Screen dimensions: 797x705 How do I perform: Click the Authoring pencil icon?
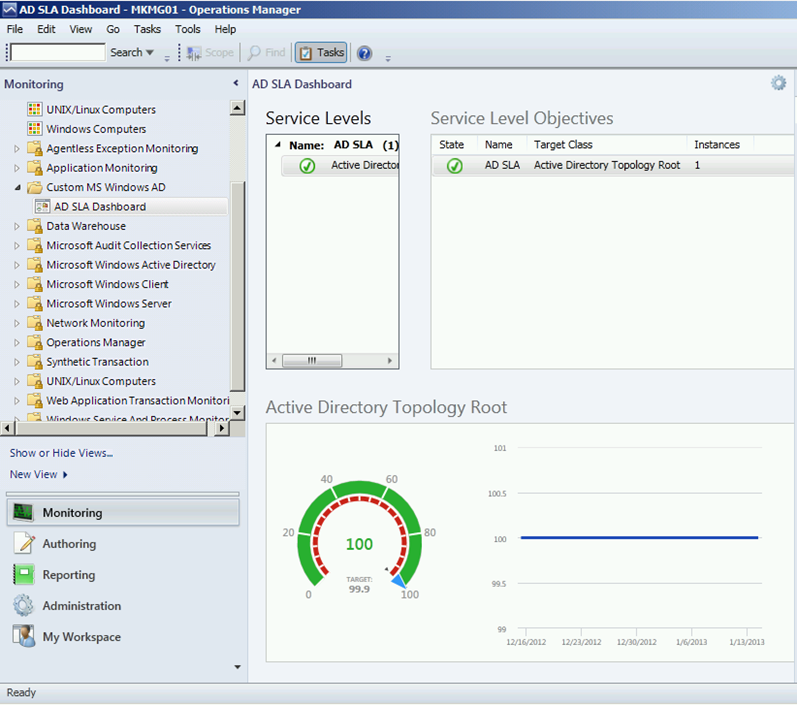tap(24, 543)
